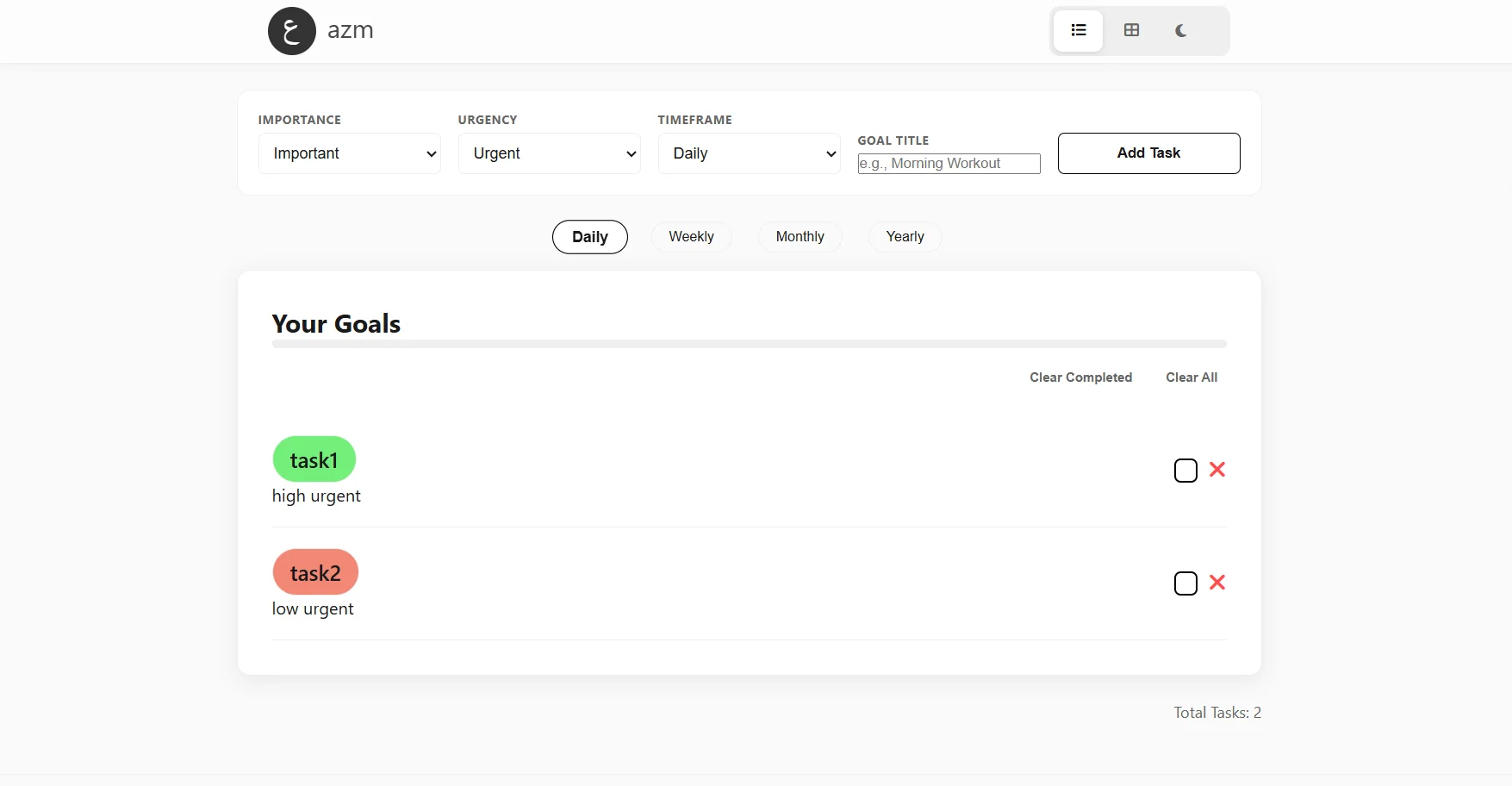Image resolution: width=1512 pixels, height=786 pixels.
Task: Select the Weekly filter tab
Action: 691,237
